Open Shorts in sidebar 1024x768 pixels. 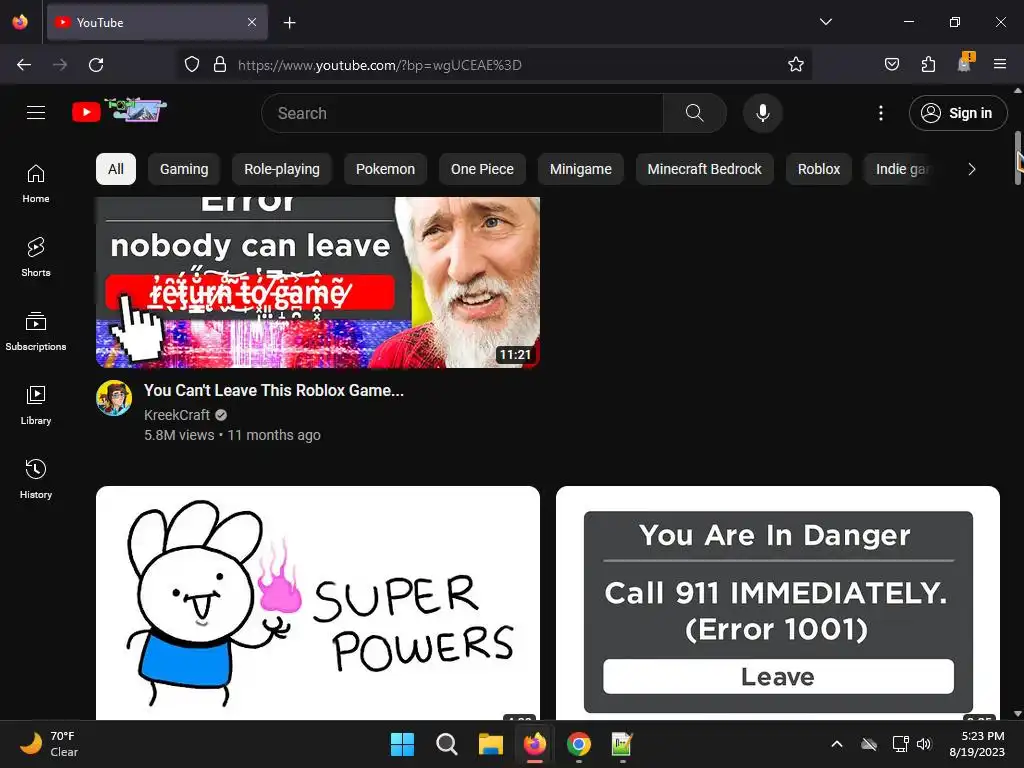tap(36, 258)
